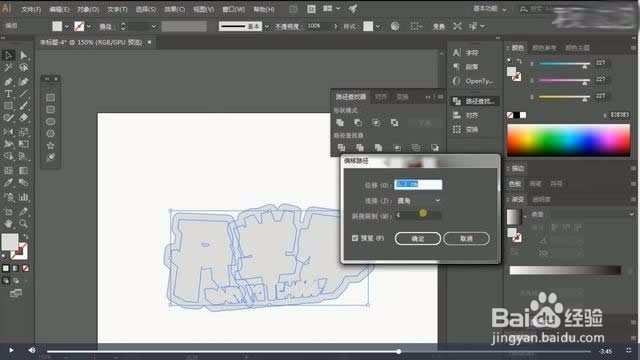Click the Divide pathfinder icon
Screen dimensions: 640x360
click(341, 147)
